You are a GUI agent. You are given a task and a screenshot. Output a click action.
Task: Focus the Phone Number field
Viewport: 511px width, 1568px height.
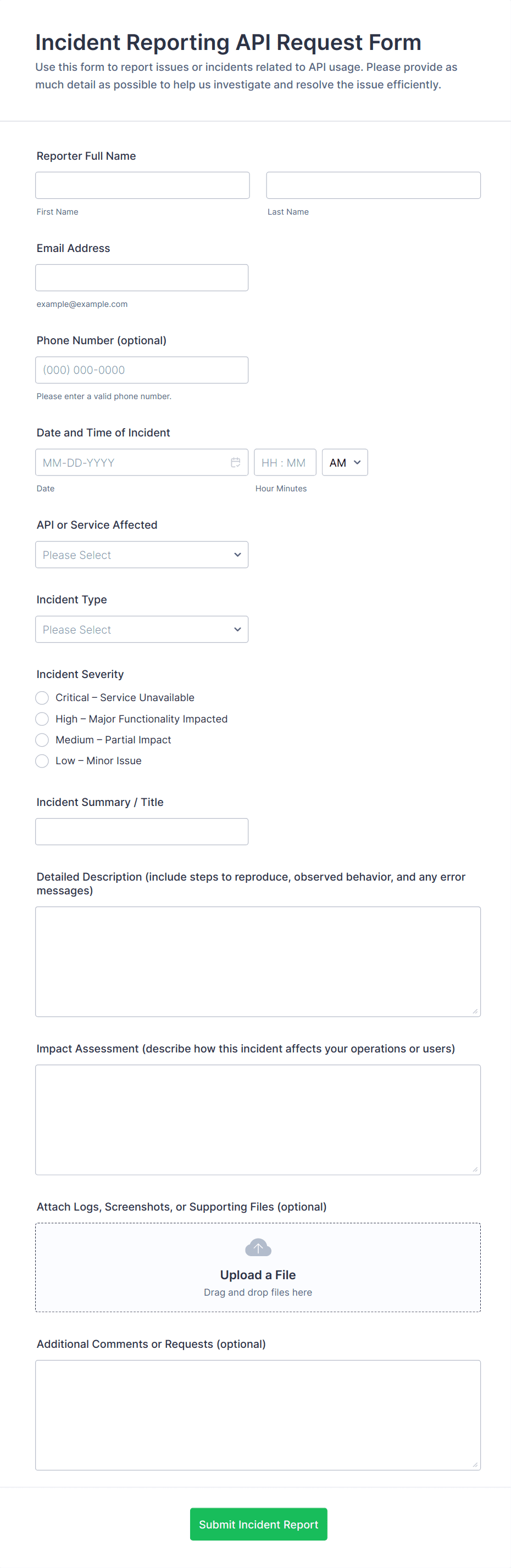141,370
